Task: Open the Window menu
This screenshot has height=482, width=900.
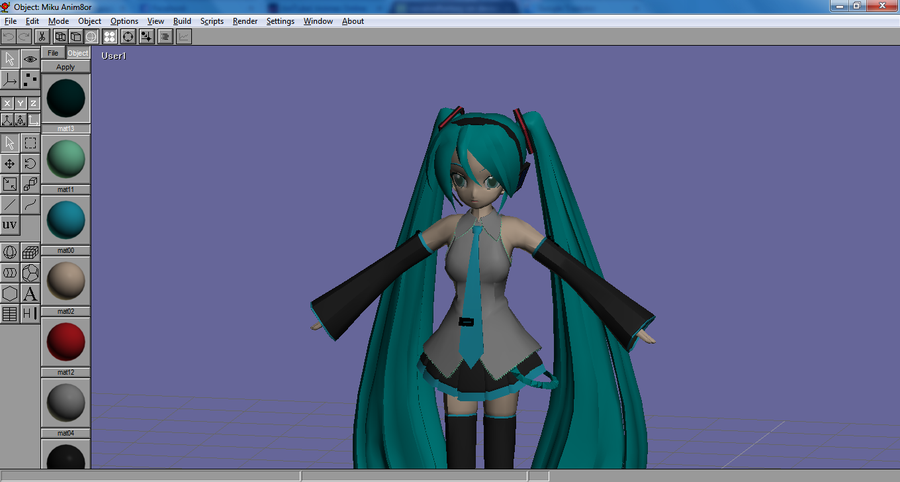Action: 318,21
